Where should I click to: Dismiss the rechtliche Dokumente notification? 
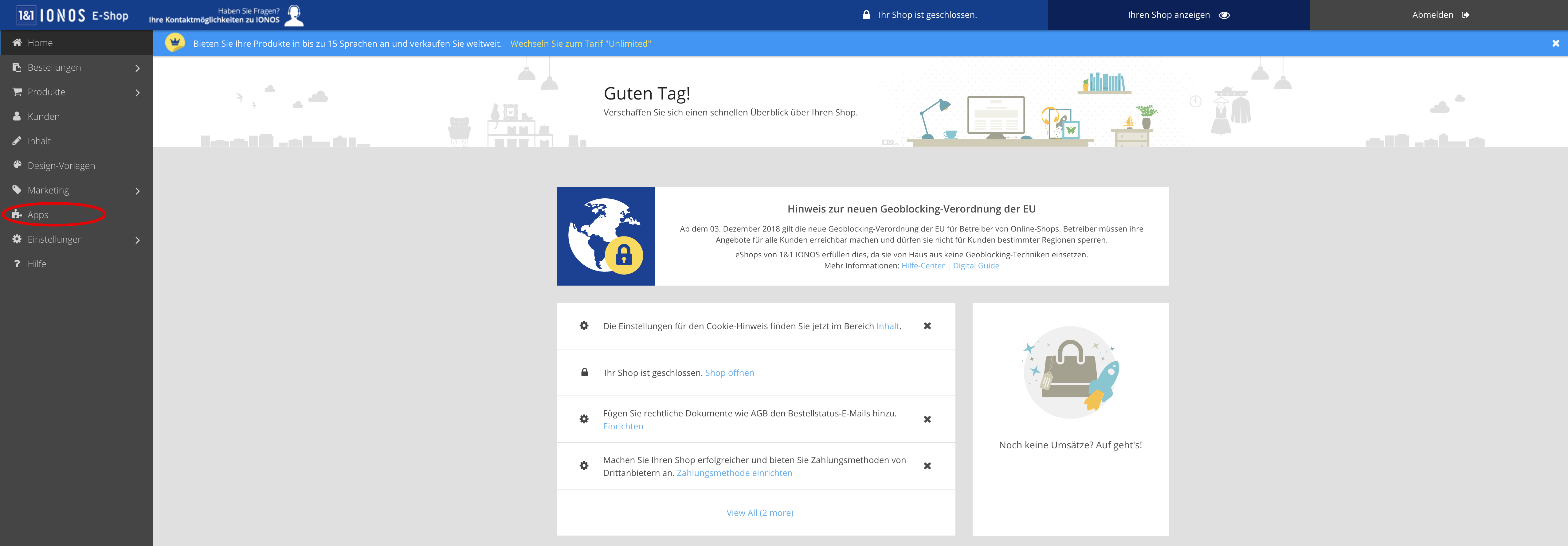pyautogui.click(x=927, y=419)
